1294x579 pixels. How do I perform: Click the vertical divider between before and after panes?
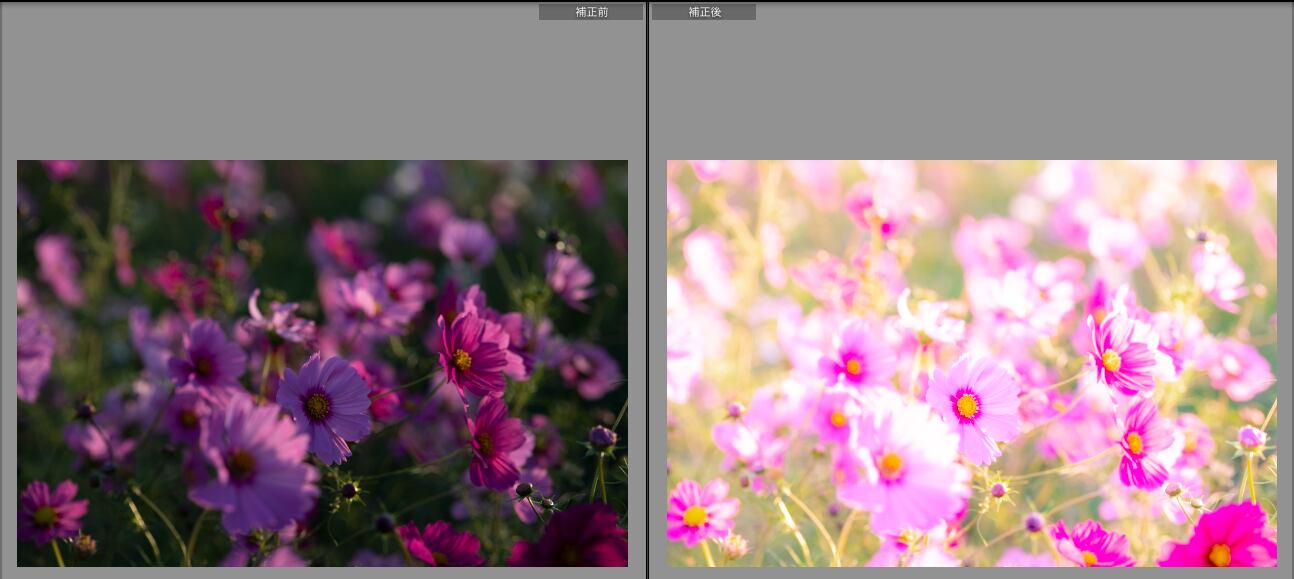tap(648, 290)
